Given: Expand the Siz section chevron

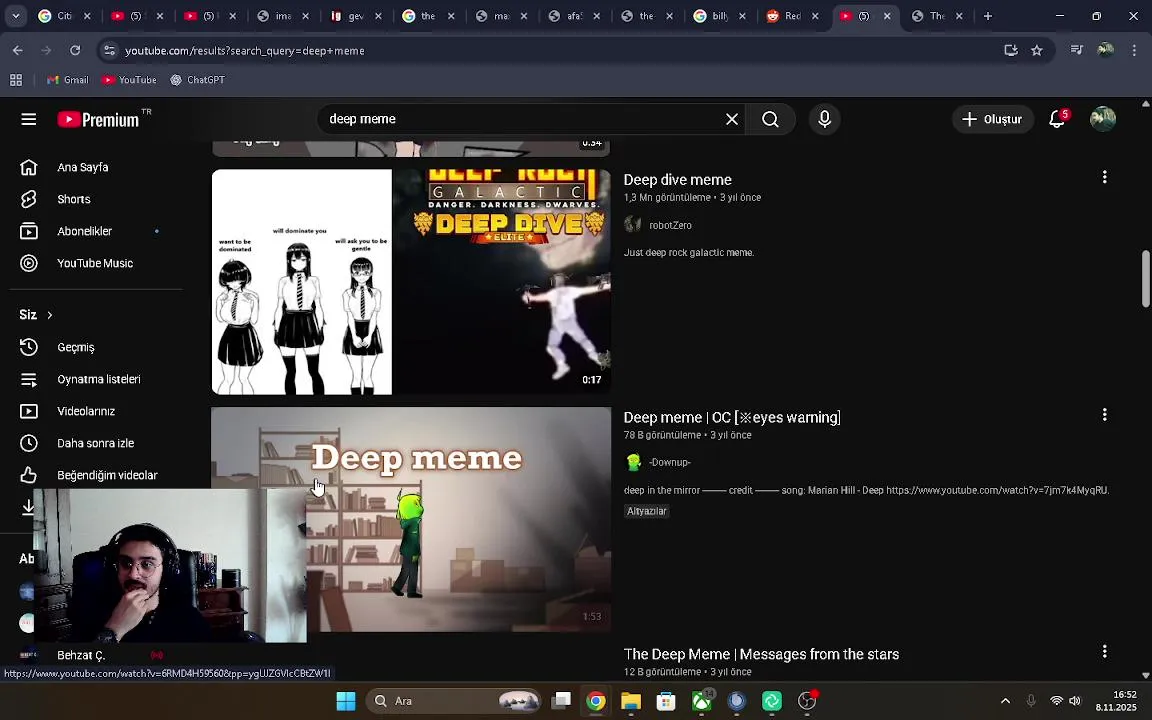Looking at the screenshot, I should coord(50,314).
